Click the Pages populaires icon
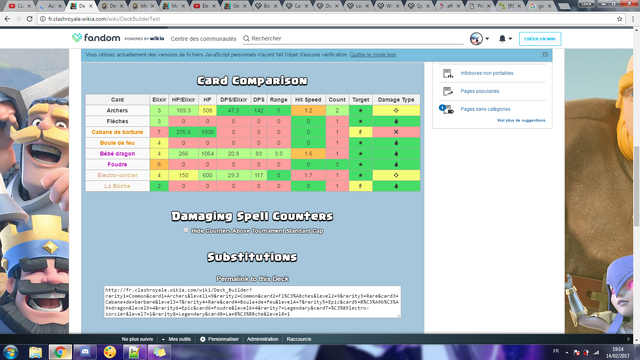This screenshot has height=360, width=640. tap(448, 91)
